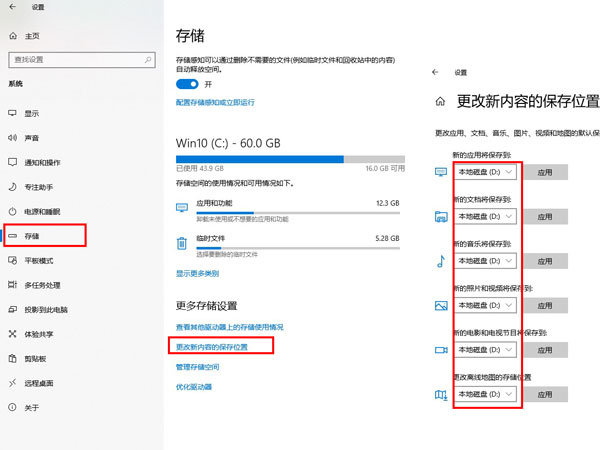This screenshot has height=450, width=600.
Task: Click the 声音 speaker icon
Action: coord(13,137)
